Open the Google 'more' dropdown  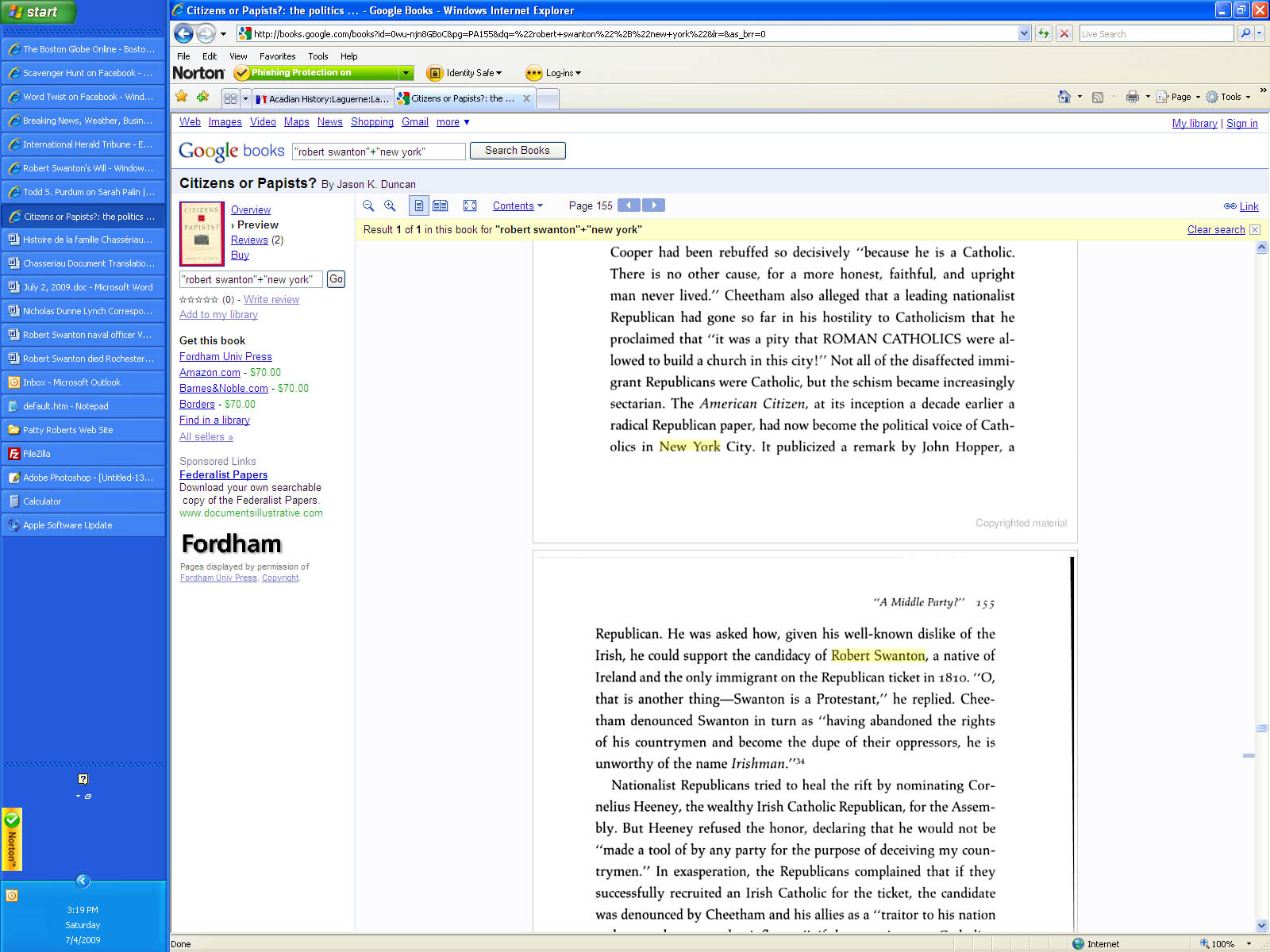point(453,122)
